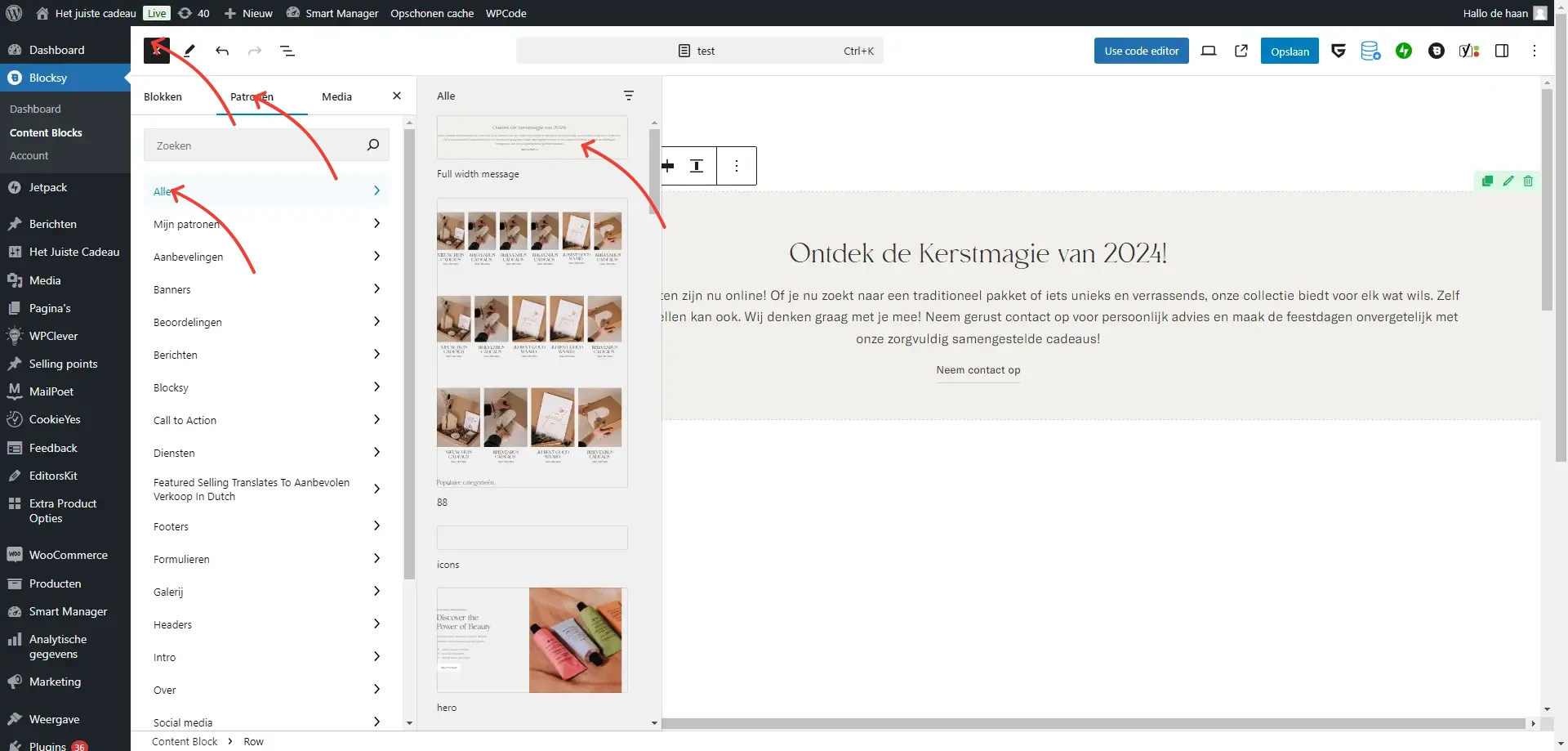This screenshot has width=1568, height=751.
Task: Select the pencil Tools icon
Action: point(189,51)
